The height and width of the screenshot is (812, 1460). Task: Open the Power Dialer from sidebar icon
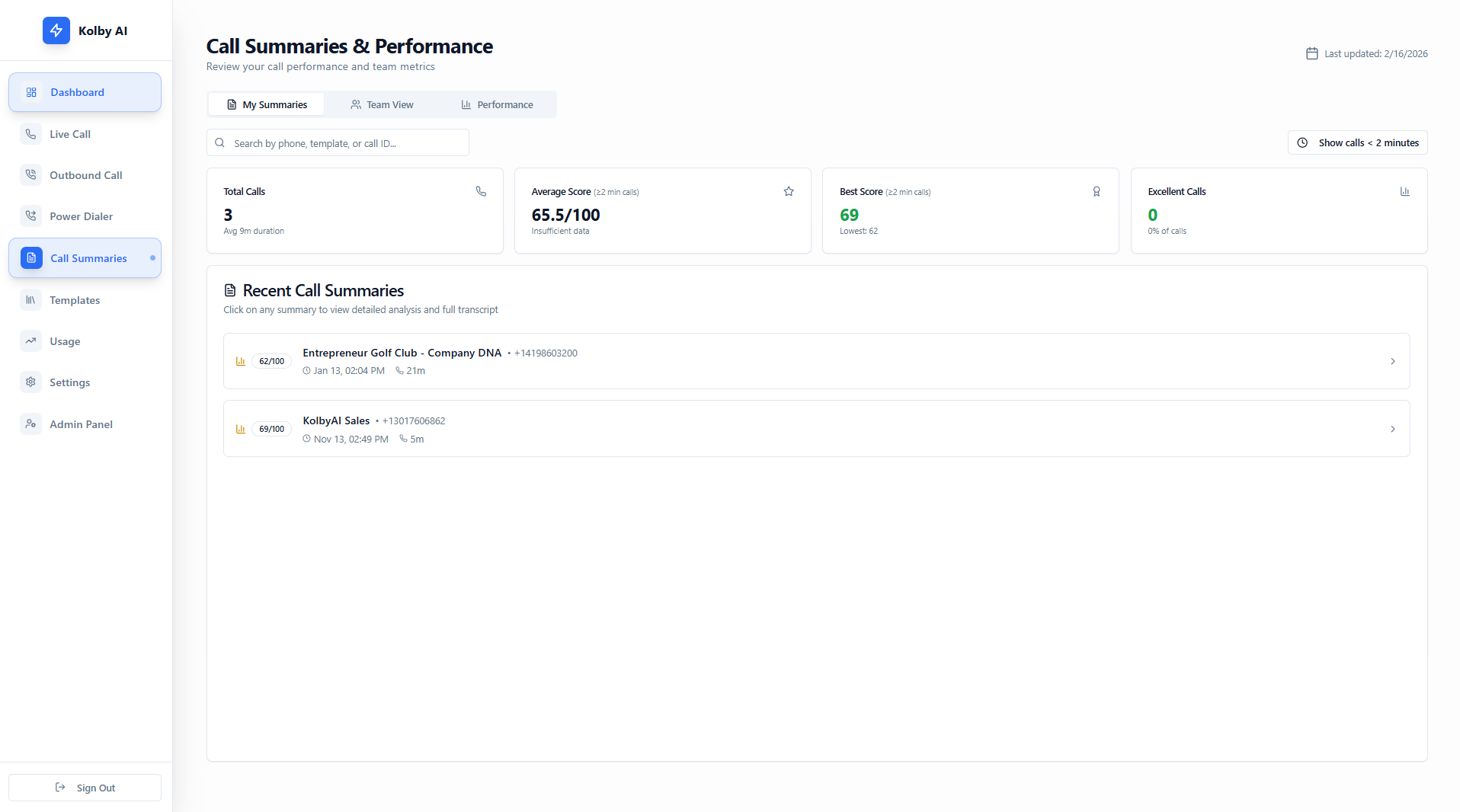click(x=30, y=216)
